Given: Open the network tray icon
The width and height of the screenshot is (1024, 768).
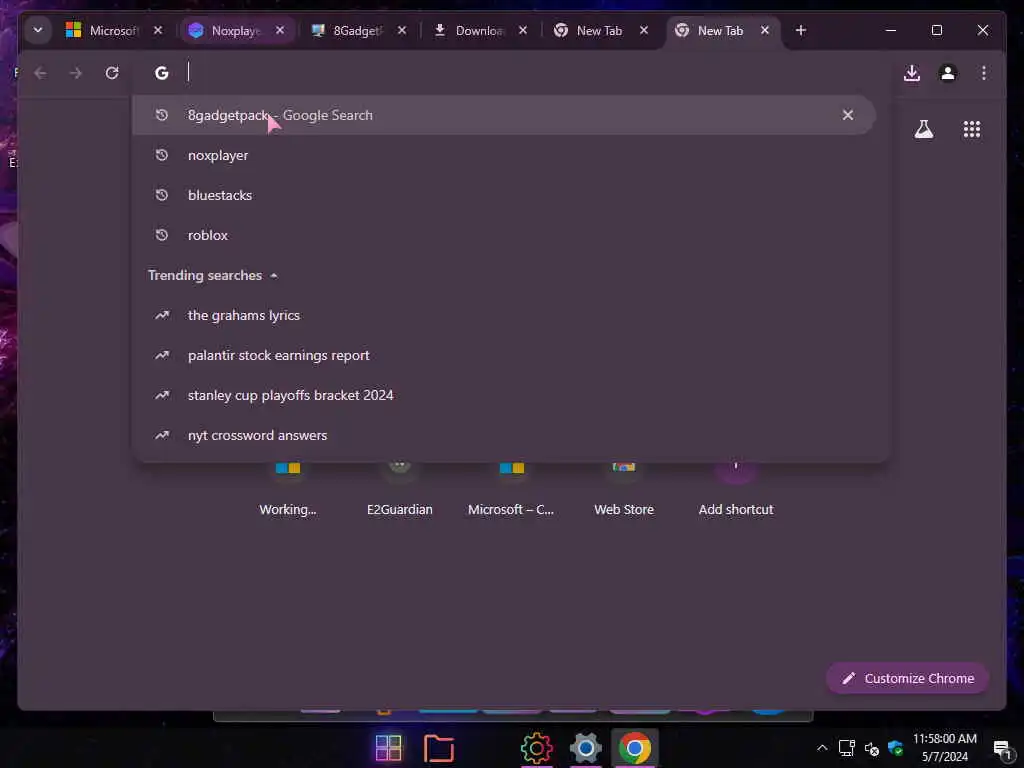Looking at the screenshot, I should tap(846, 748).
